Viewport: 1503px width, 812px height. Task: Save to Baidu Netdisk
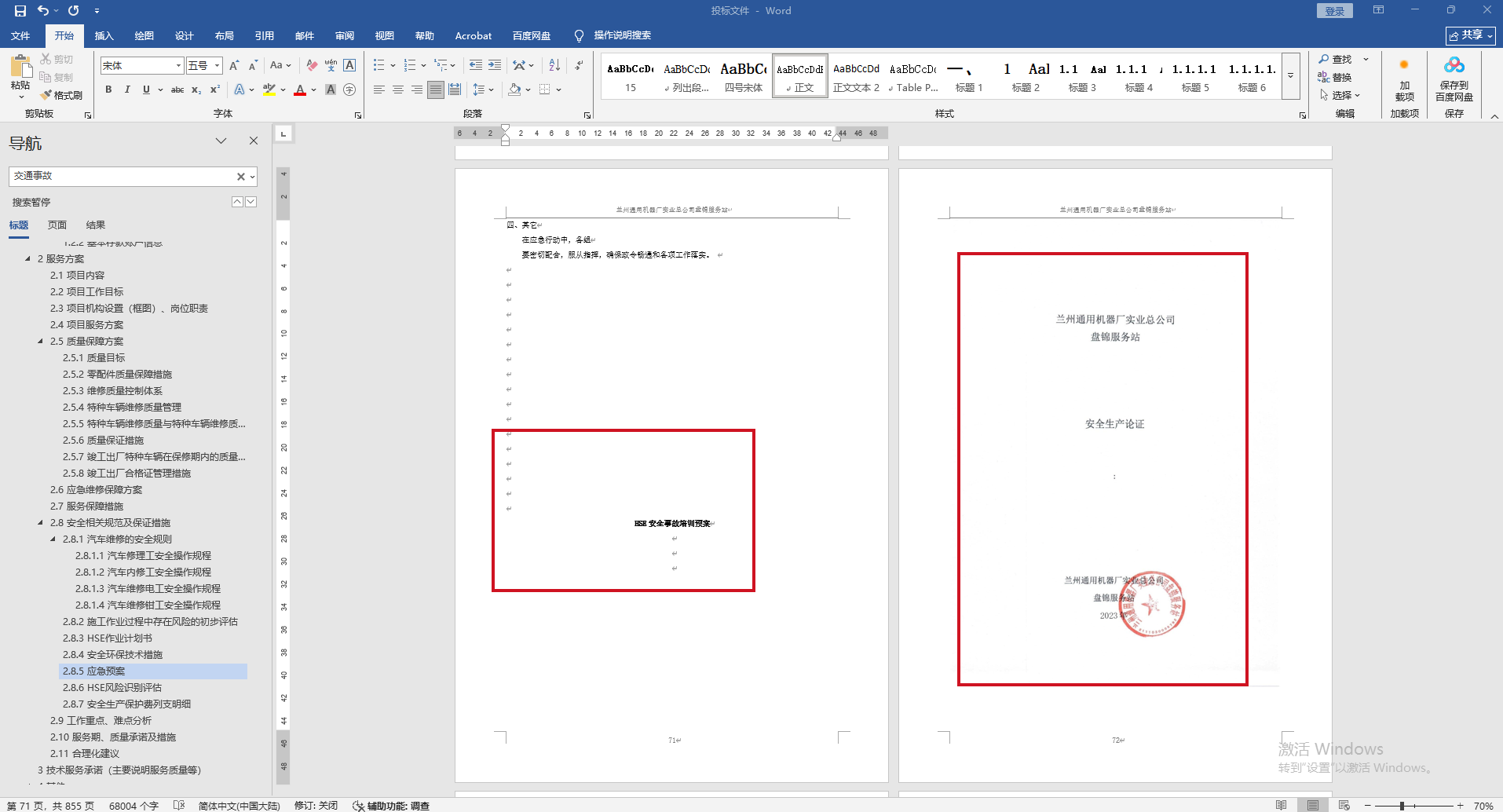click(1454, 79)
